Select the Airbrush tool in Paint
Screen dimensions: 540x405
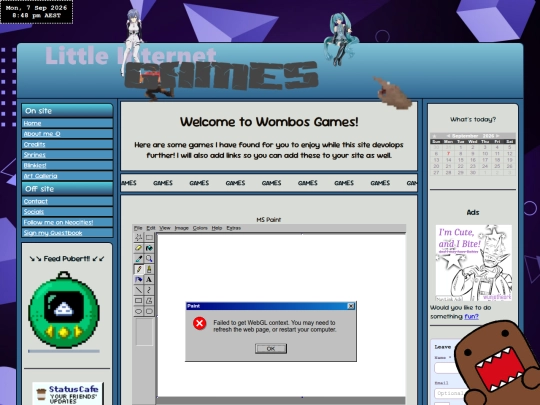click(138, 280)
